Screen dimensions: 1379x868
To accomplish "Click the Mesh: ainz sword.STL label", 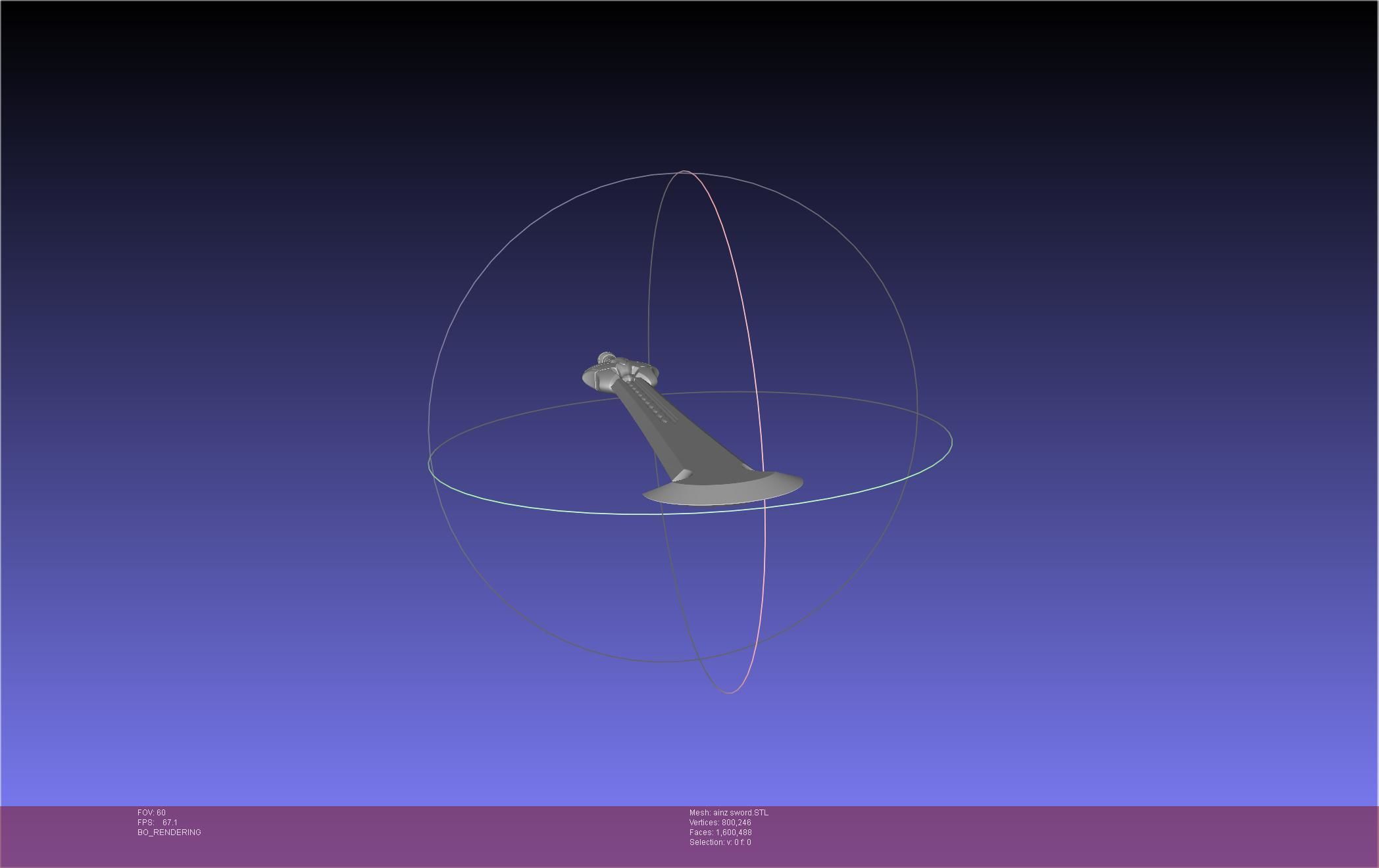I will (728, 813).
